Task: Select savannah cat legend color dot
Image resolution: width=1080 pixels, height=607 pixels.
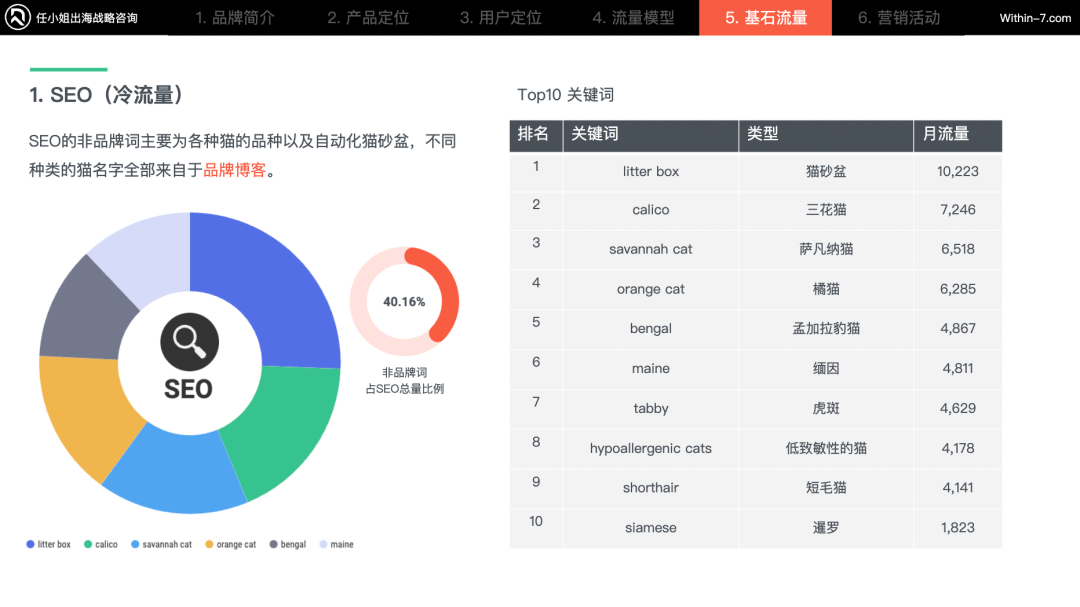Action: (135, 544)
